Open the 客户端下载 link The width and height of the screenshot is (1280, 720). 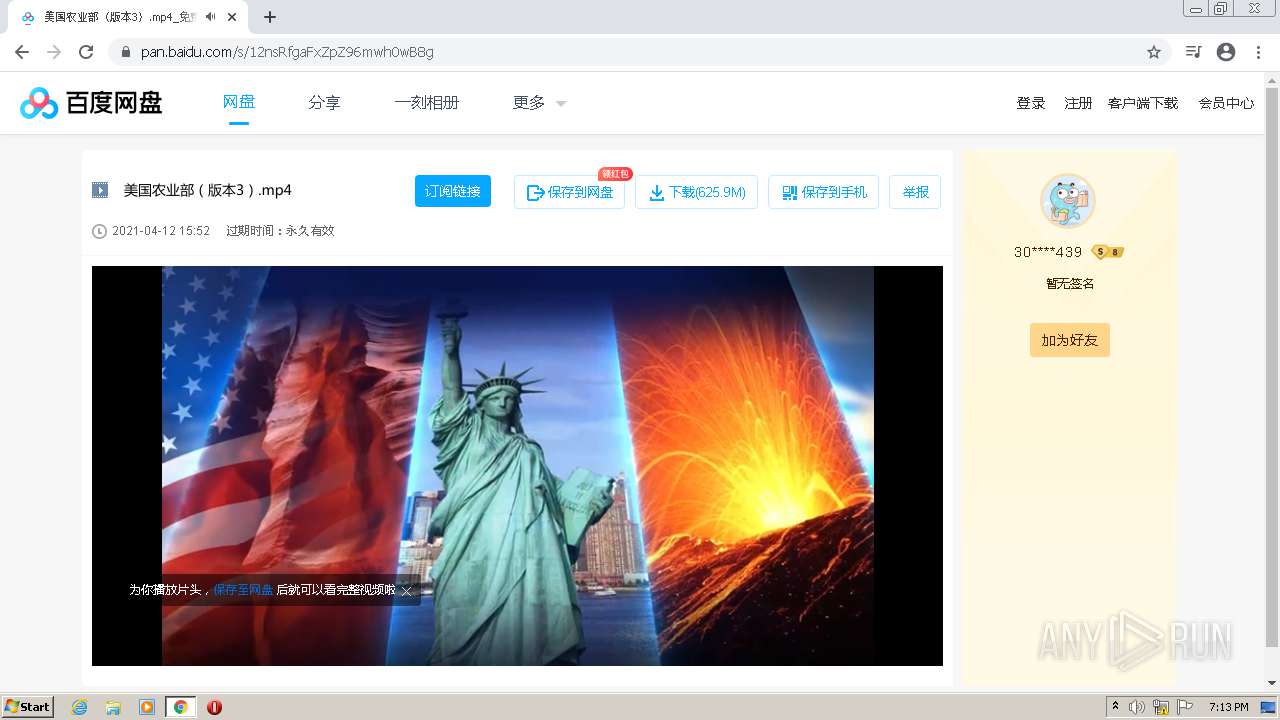pyautogui.click(x=1143, y=103)
